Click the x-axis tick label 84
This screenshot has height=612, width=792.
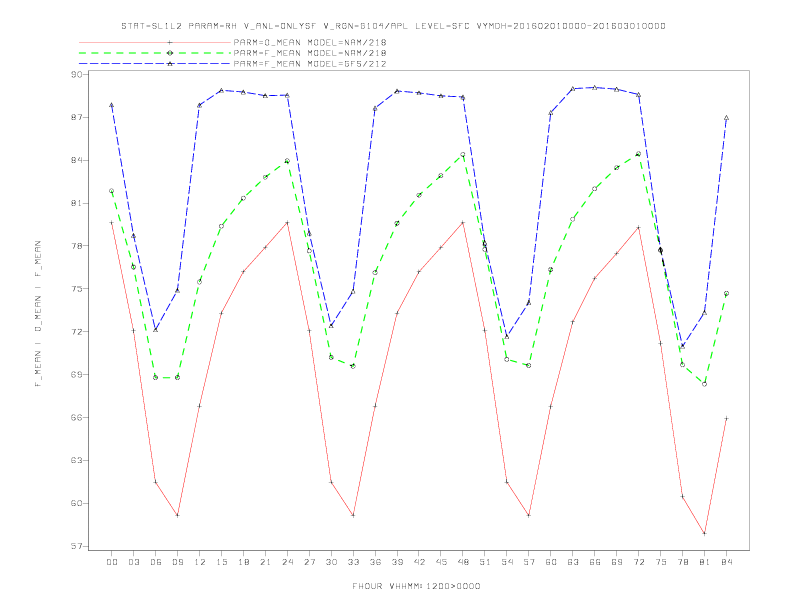point(726,562)
